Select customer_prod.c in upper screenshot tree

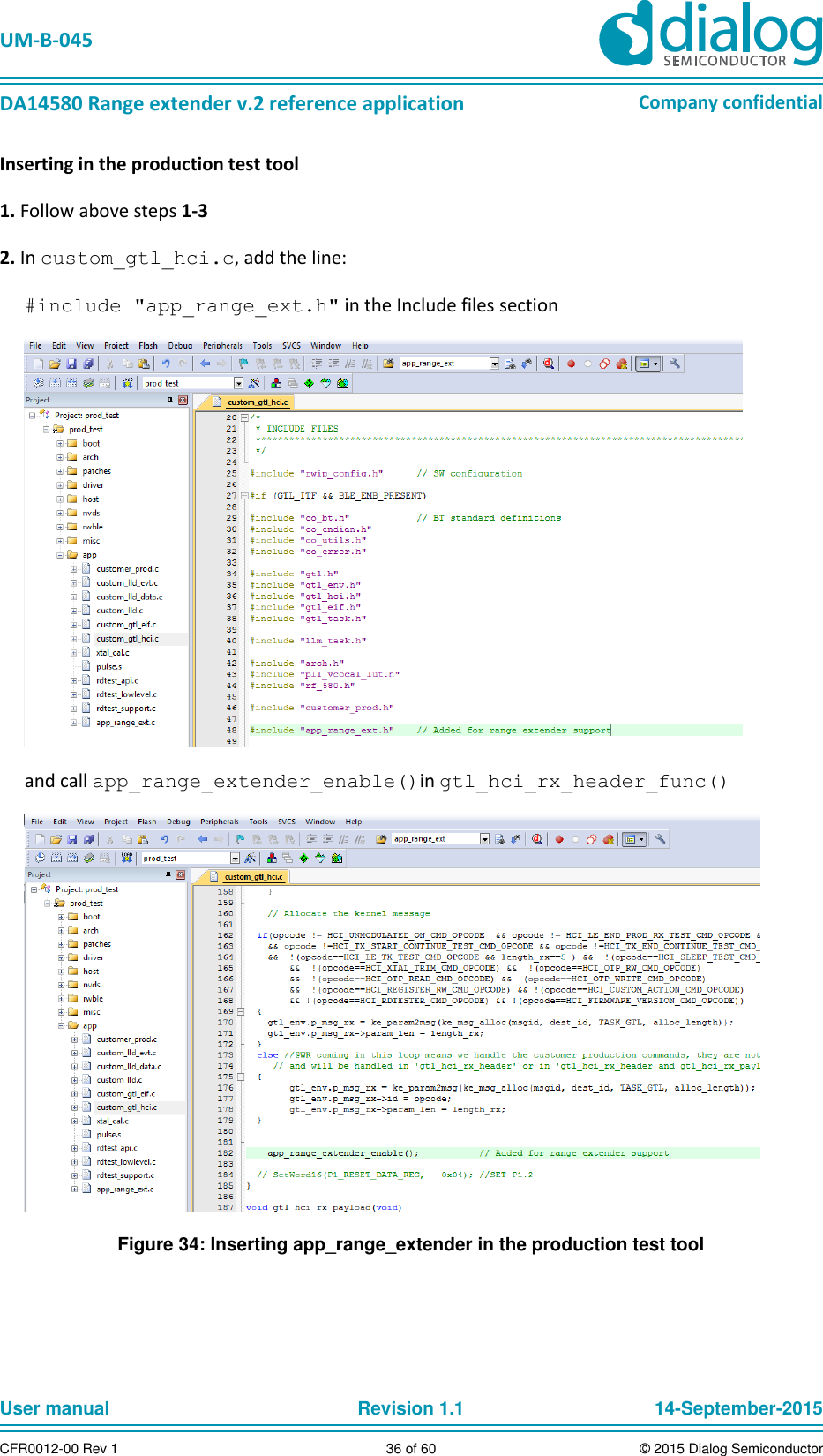pos(127,569)
